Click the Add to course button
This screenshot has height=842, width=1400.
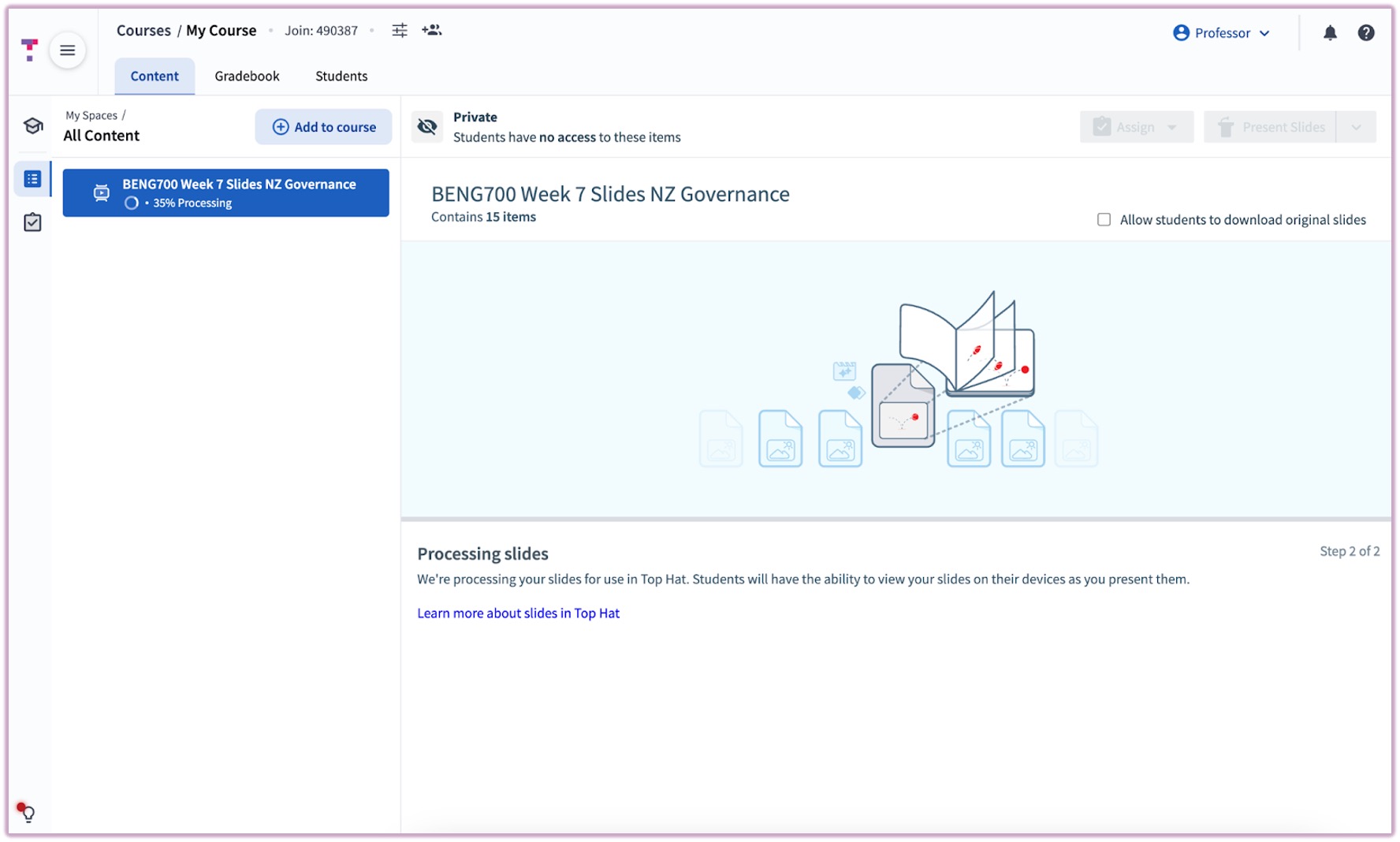click(x=323, y=127)
